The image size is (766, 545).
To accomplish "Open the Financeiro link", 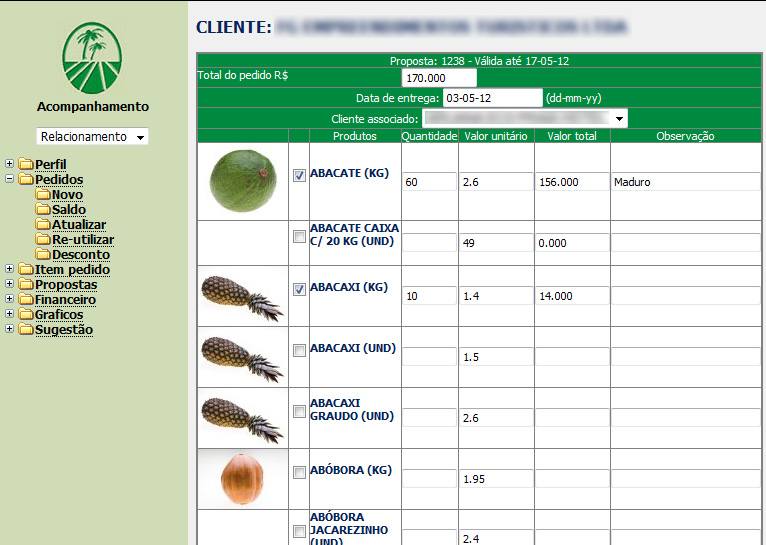I will click(65, 300).
